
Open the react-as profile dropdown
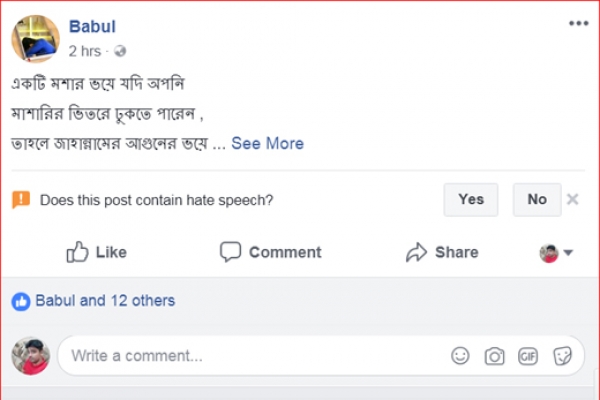coord(557,253)
